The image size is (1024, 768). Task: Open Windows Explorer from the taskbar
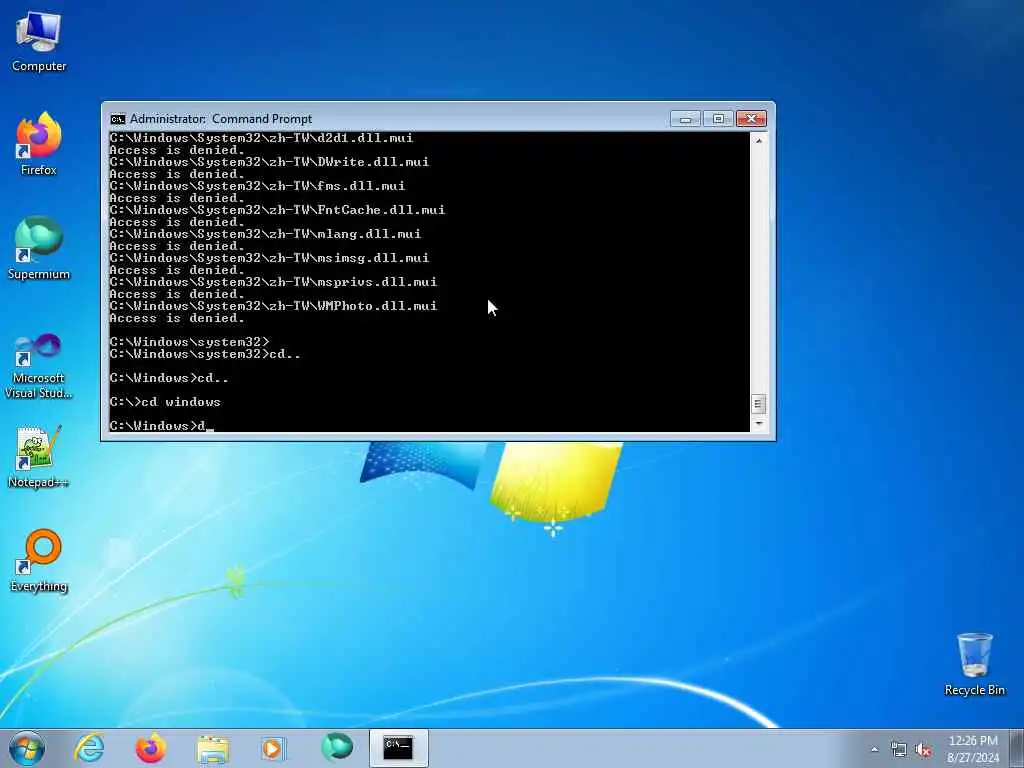pos(212,748)
